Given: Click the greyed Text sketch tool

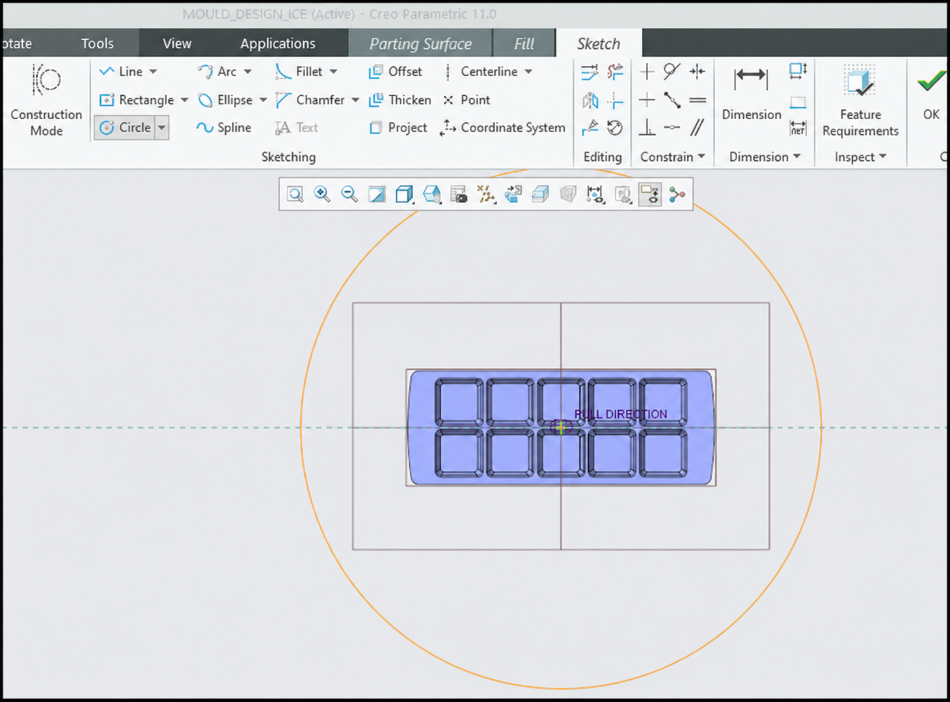Looking at the screenshot, I should pos(296,128).
